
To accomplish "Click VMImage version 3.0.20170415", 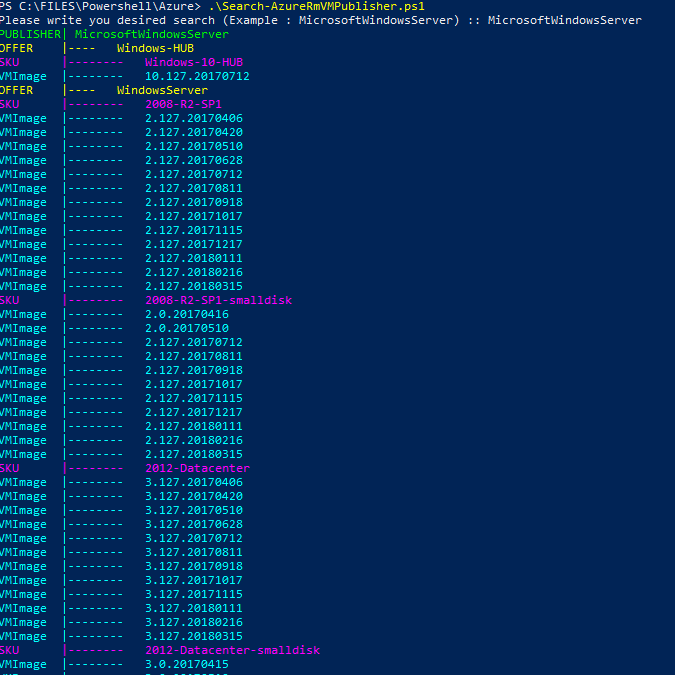I will [187, 664].
